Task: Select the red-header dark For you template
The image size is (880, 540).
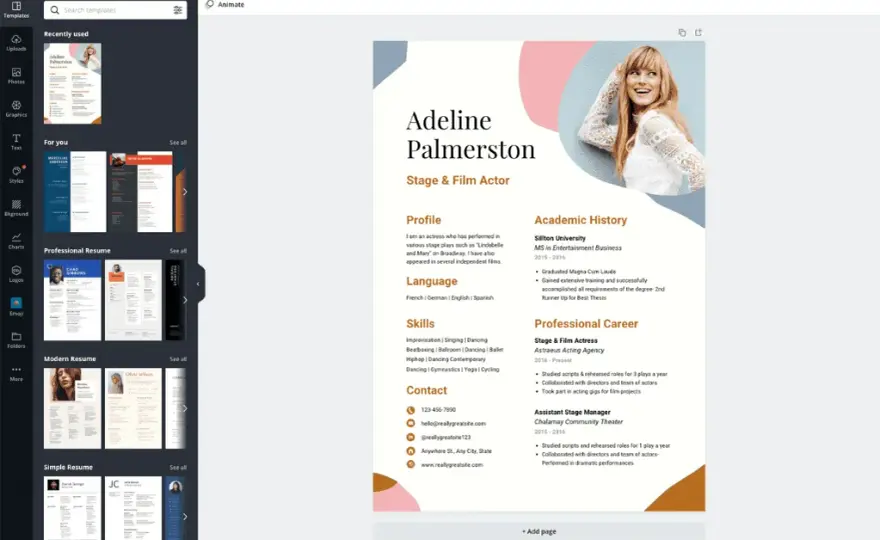Action: tap(141, 191)
